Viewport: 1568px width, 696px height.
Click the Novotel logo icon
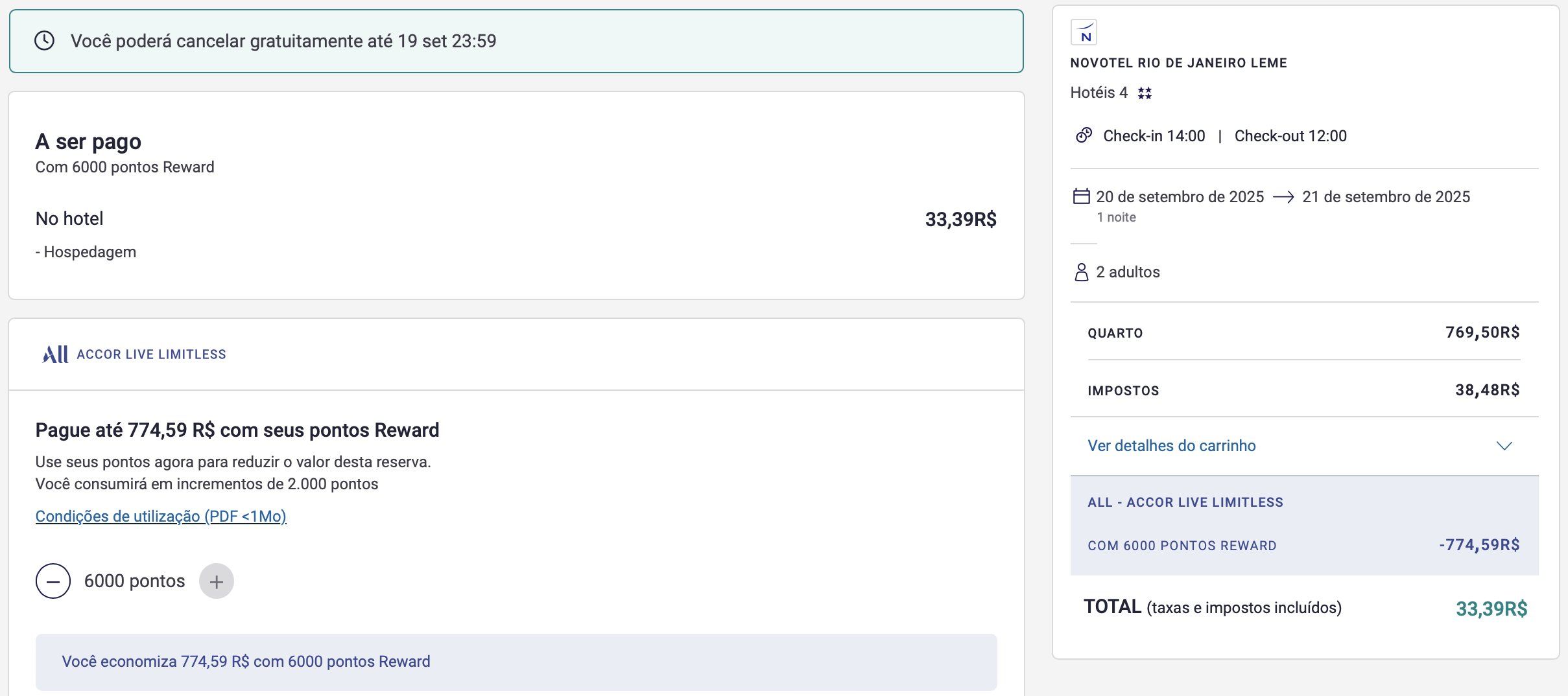(x=1084, y=32)
